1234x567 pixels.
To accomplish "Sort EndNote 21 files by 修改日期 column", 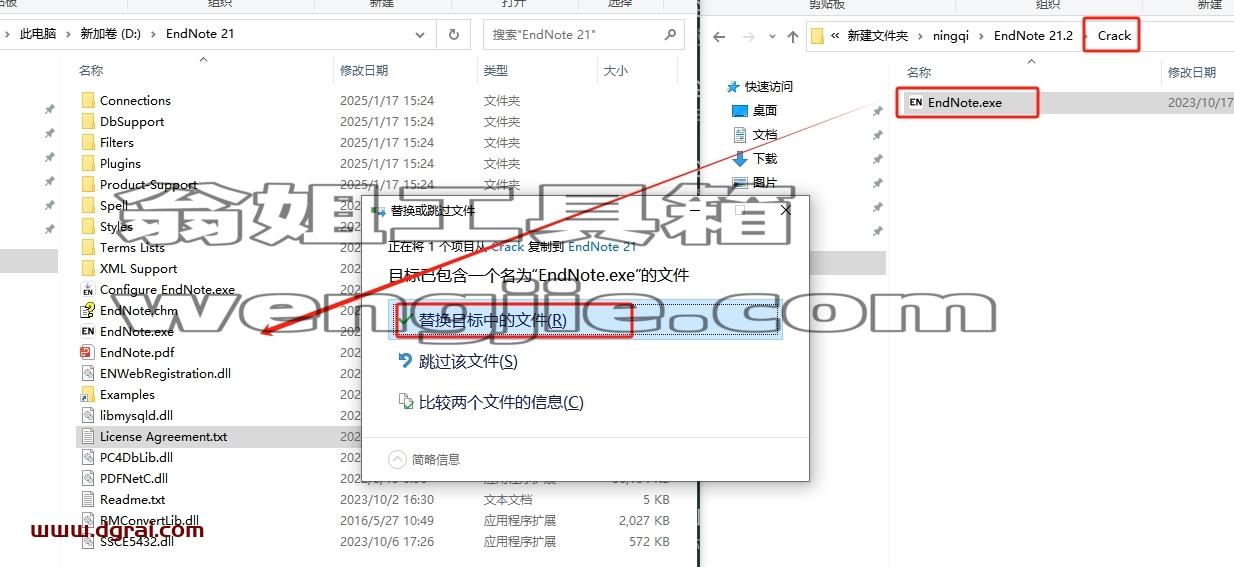I will [x=364, y=71].
